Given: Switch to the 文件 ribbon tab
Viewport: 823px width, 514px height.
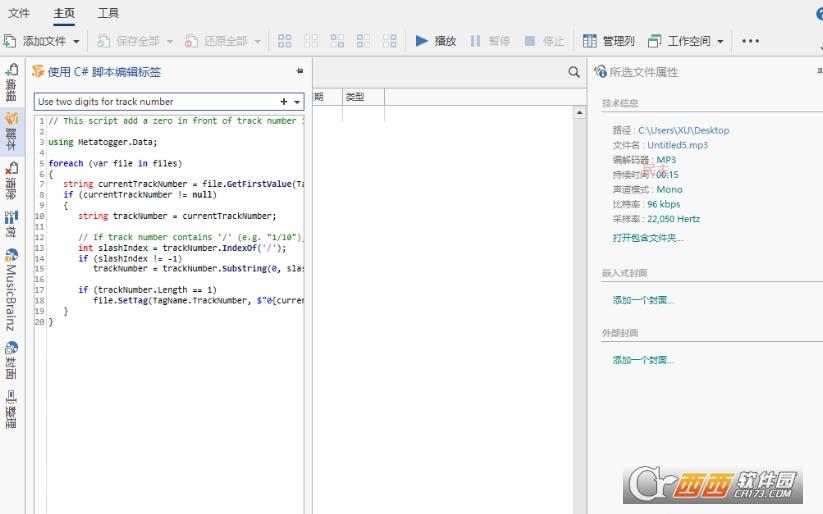Looking at the screenshot, I should 19,13.
